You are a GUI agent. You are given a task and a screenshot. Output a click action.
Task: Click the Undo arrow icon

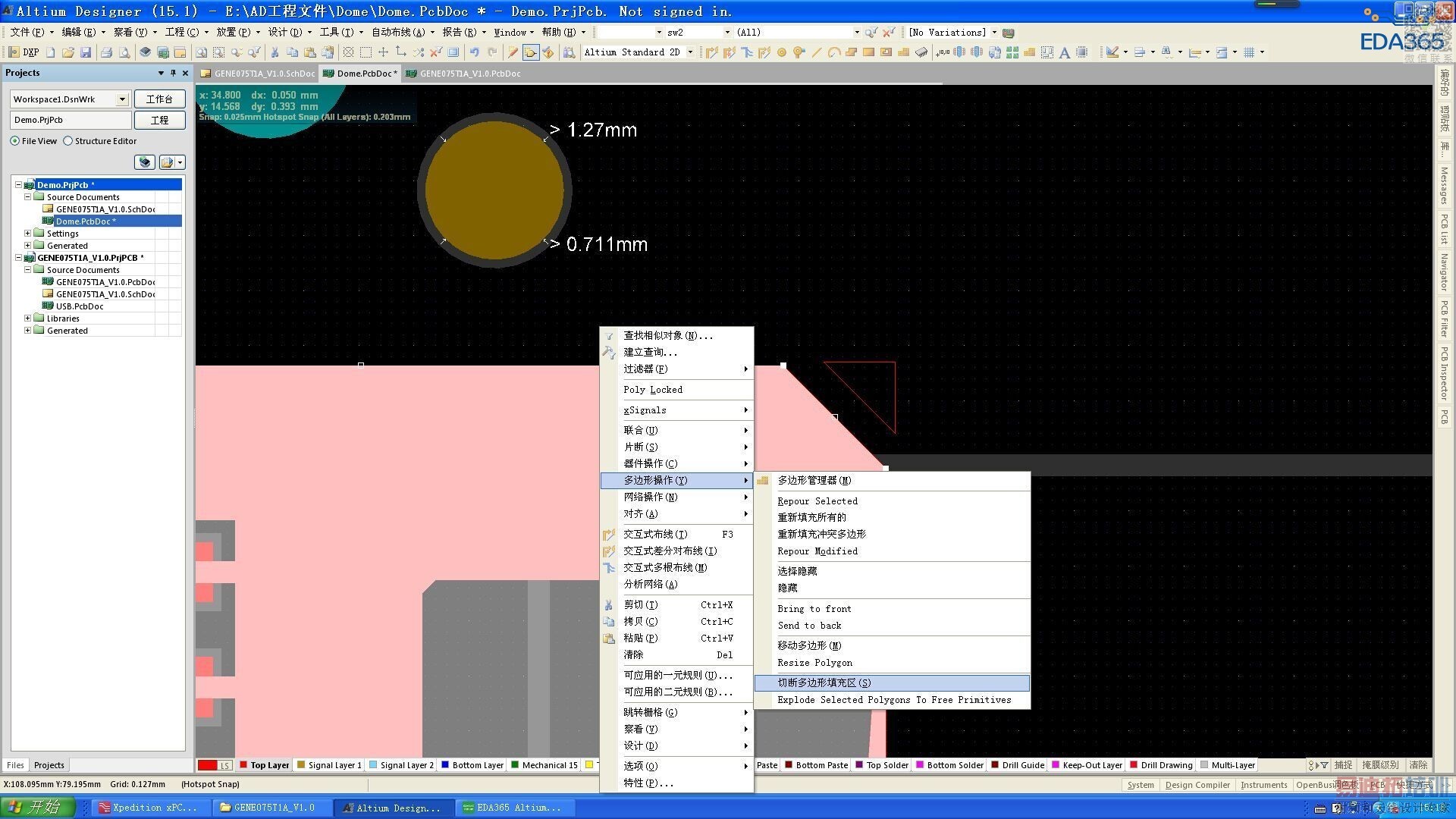click(475, 52)
